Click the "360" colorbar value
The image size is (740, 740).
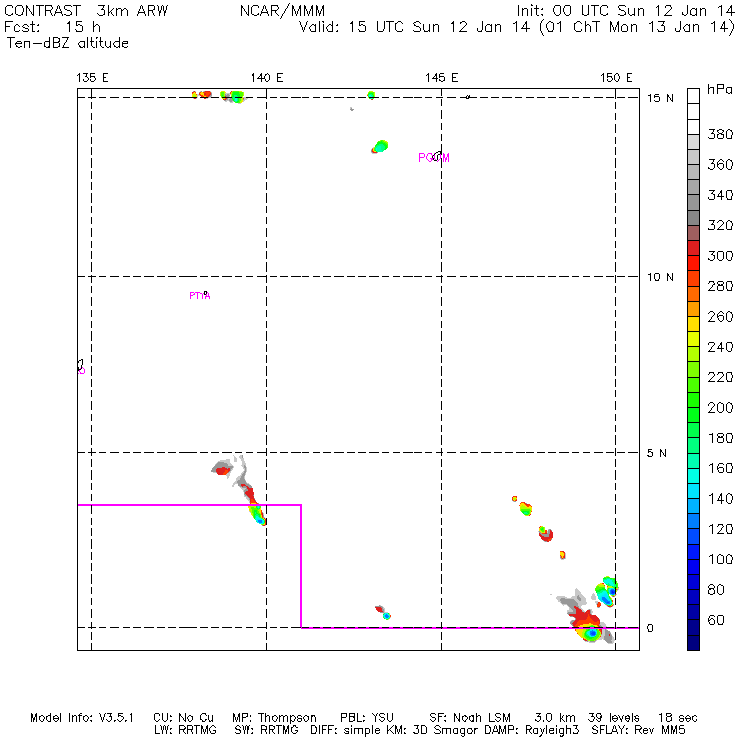[x=720, y=165]
